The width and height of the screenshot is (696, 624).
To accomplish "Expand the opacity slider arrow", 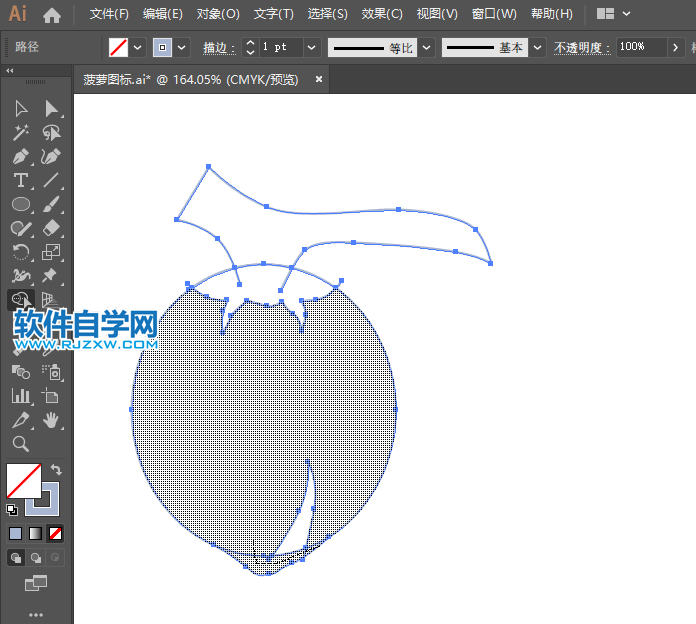I will click(676, 47).
